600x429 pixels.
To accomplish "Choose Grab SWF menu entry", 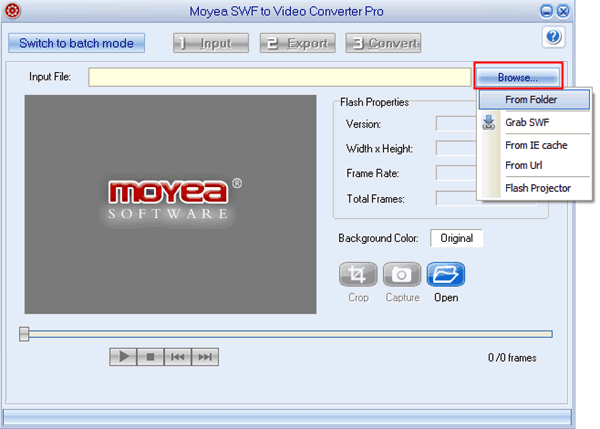I will click(536, 122).
